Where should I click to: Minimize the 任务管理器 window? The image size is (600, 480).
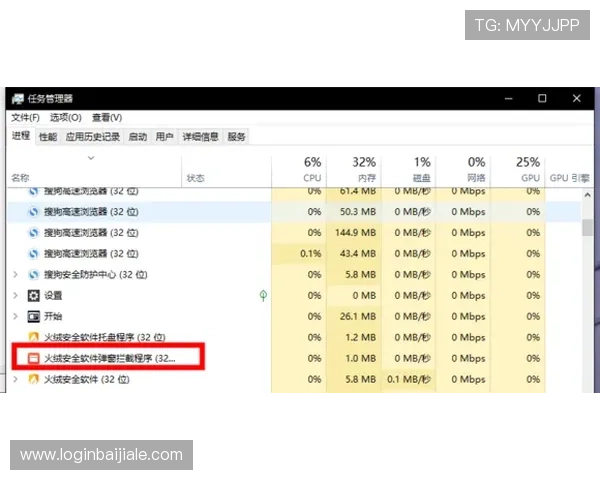click(509, 99)
